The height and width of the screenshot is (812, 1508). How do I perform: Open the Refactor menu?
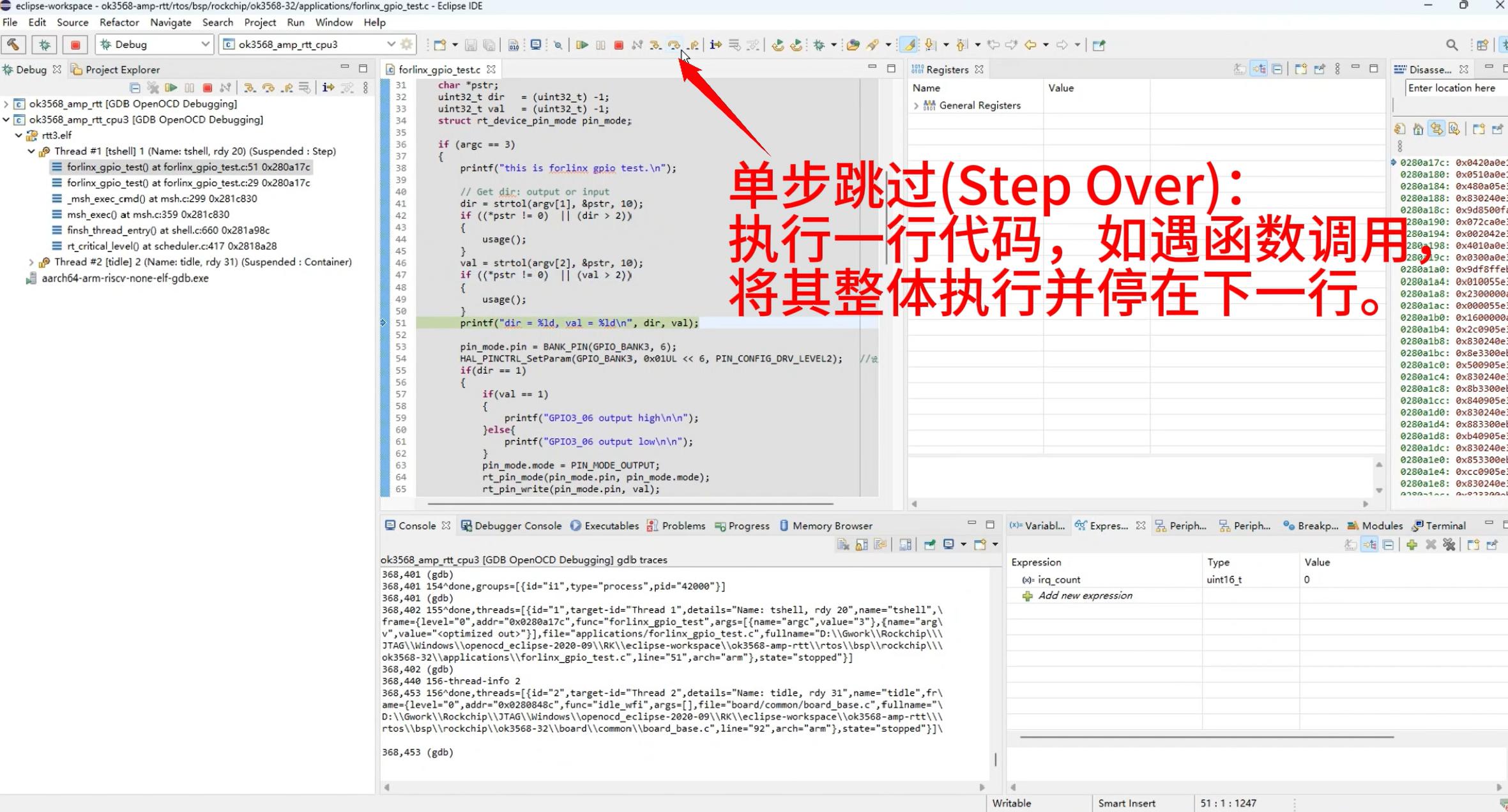coord(119,22)
